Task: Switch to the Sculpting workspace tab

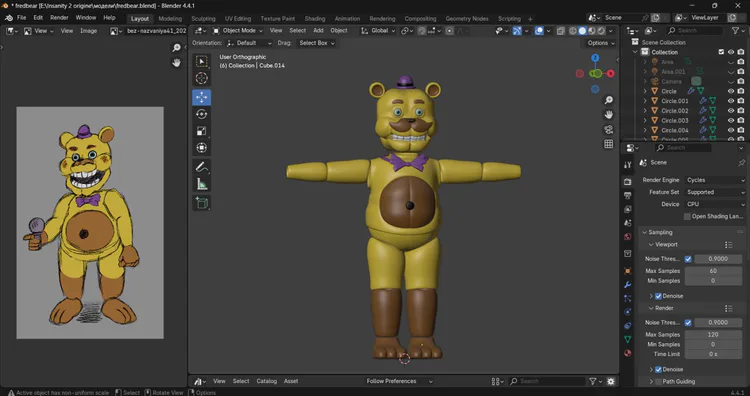Action: pyautogui.click(x=203, y=19)
